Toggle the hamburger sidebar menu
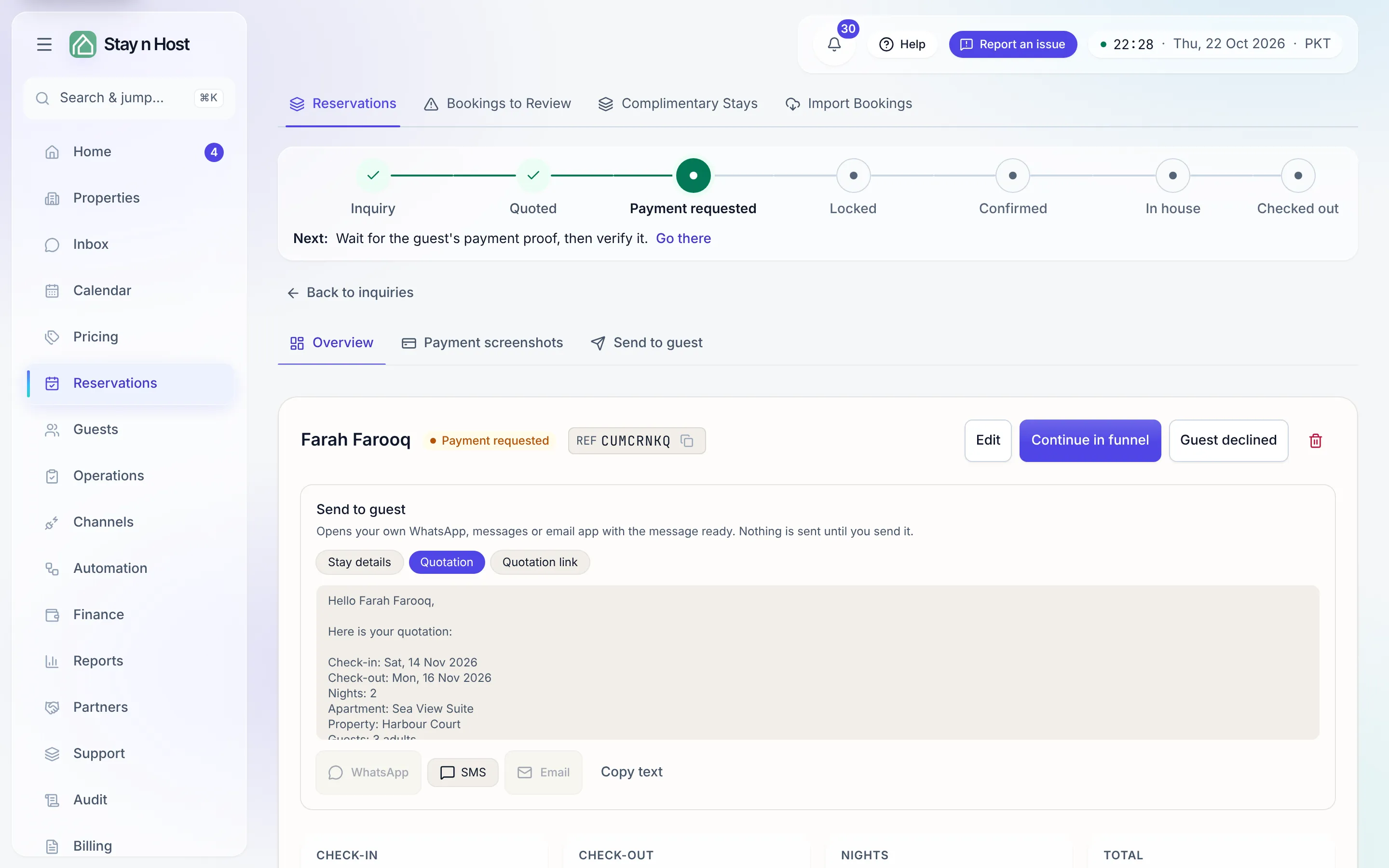The height and width of the screenshot is (868, 1389). pyautogui.click(x=44, y=44)
